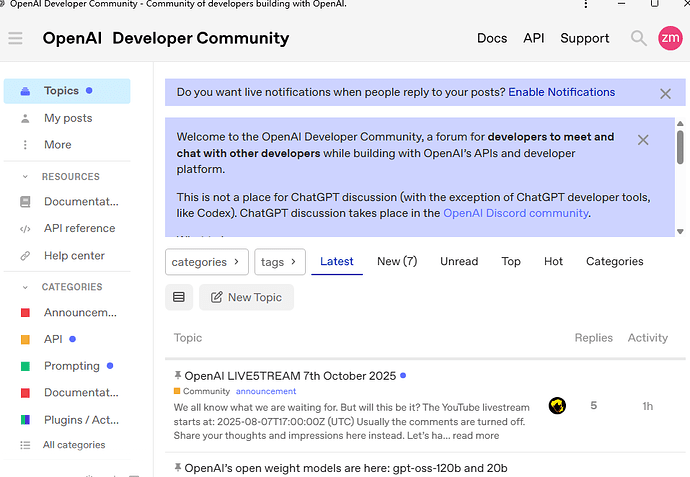Click the Help center link icon
This screenshot has width=690, height=477.
pyautogui.click(x=26, y=256)
